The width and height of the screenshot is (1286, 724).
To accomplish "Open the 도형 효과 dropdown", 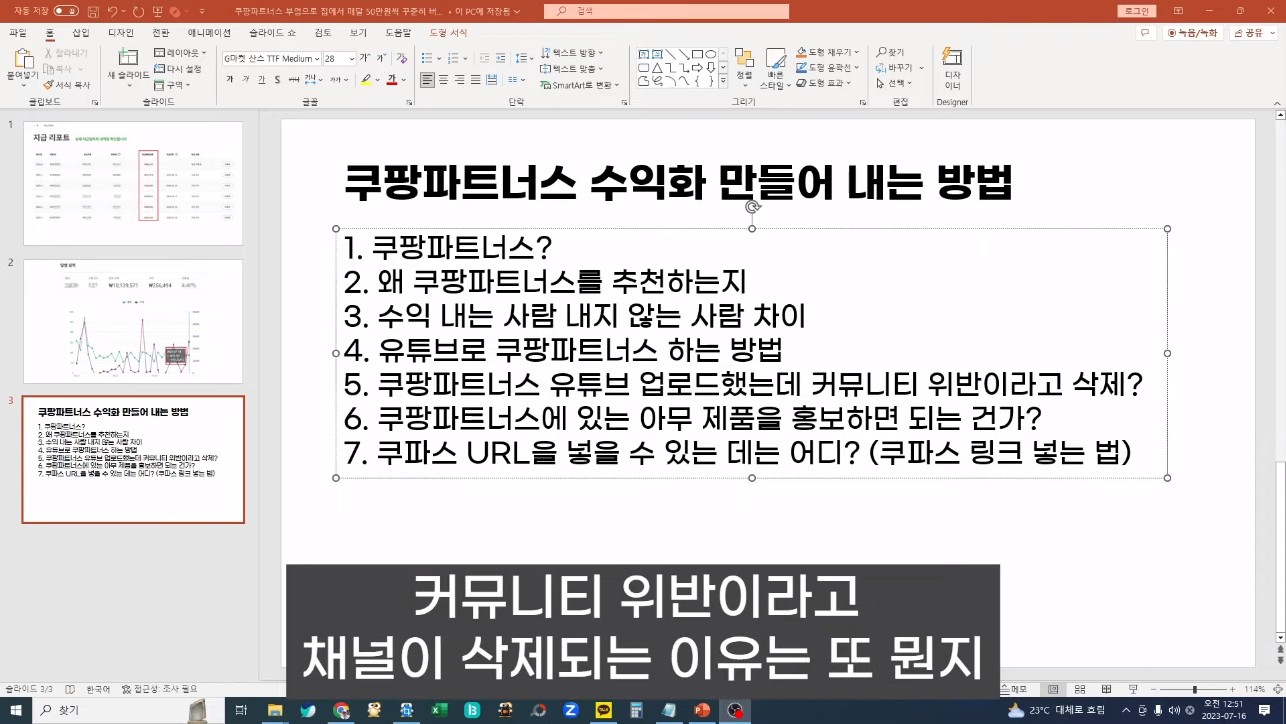I will coord(824,84).
